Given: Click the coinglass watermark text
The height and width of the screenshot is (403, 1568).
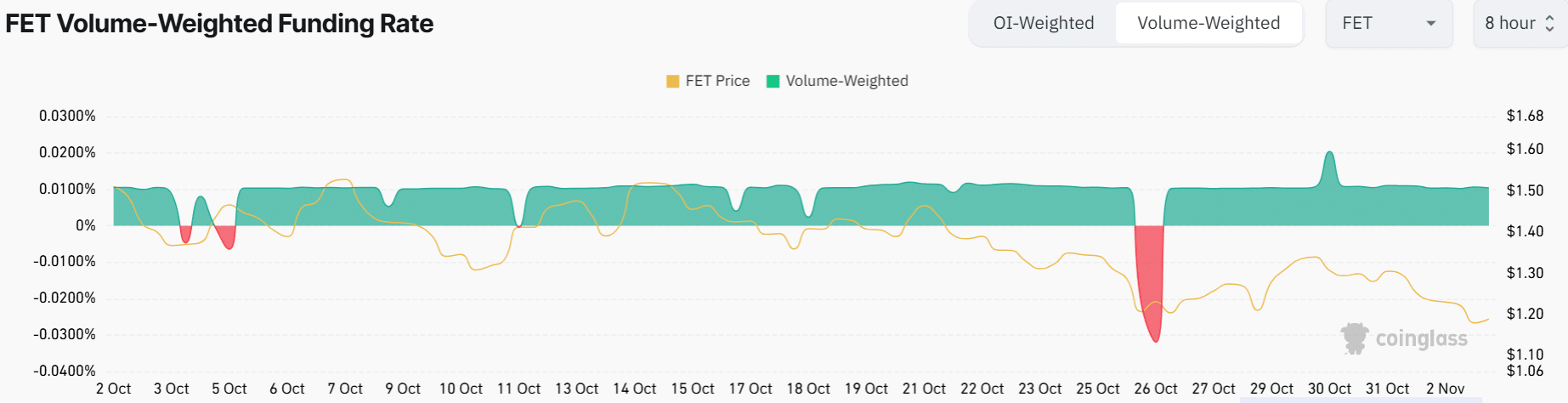Looking at the screenshot, I should [x=1421, y=339].
